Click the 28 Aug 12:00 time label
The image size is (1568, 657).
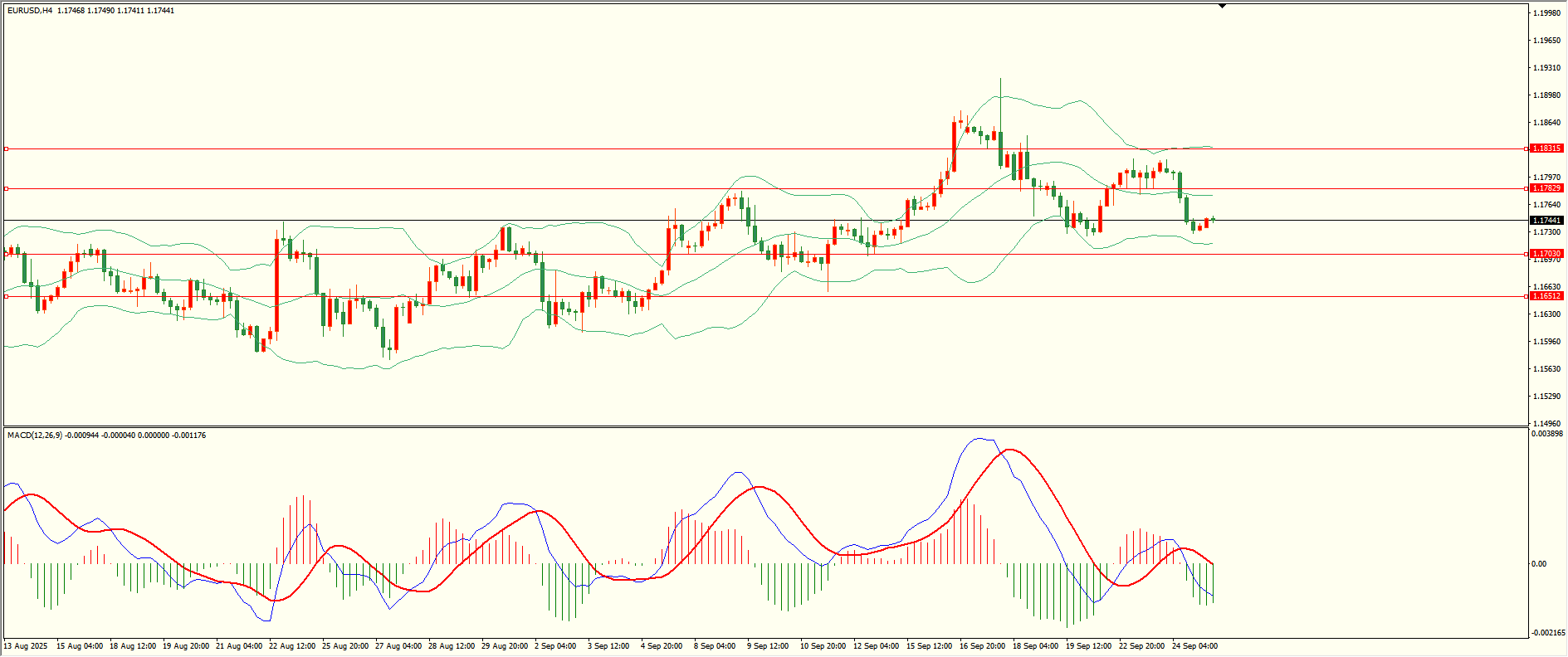coord(452,646)
